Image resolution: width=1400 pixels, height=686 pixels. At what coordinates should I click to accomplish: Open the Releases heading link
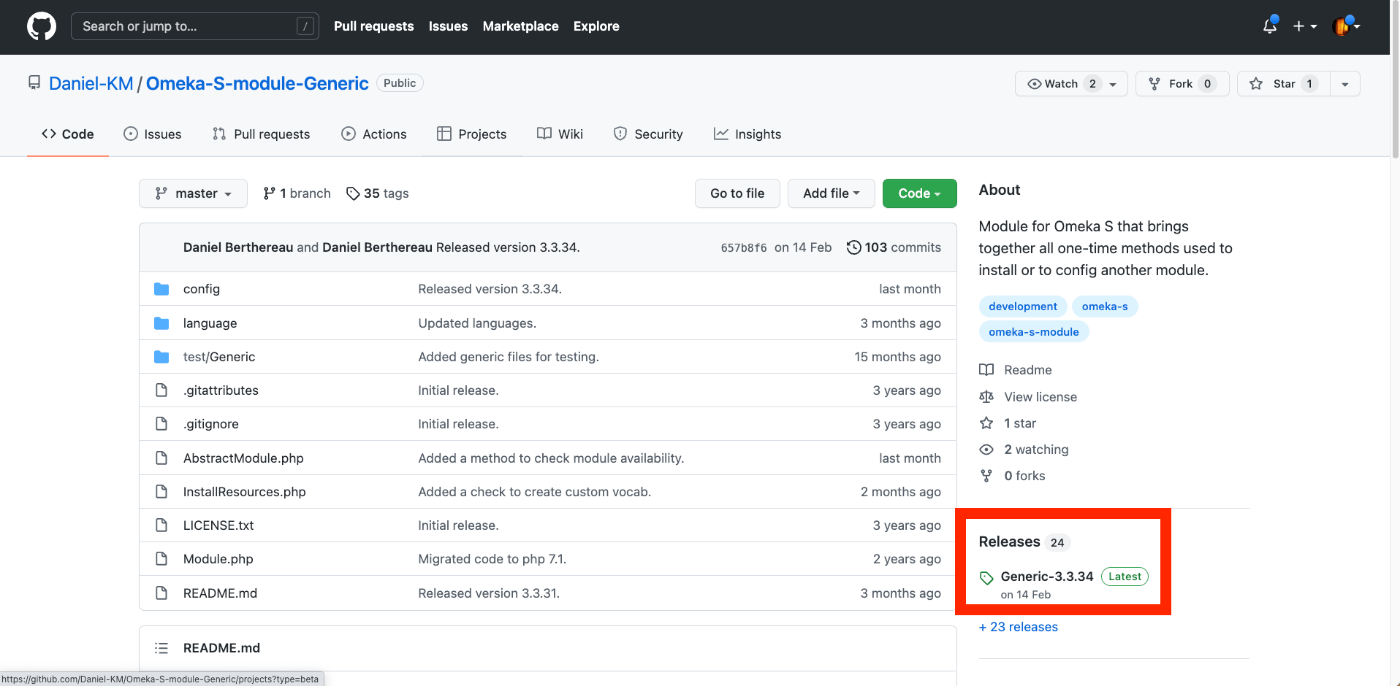pyautogui.click(x=1009, y=541)
